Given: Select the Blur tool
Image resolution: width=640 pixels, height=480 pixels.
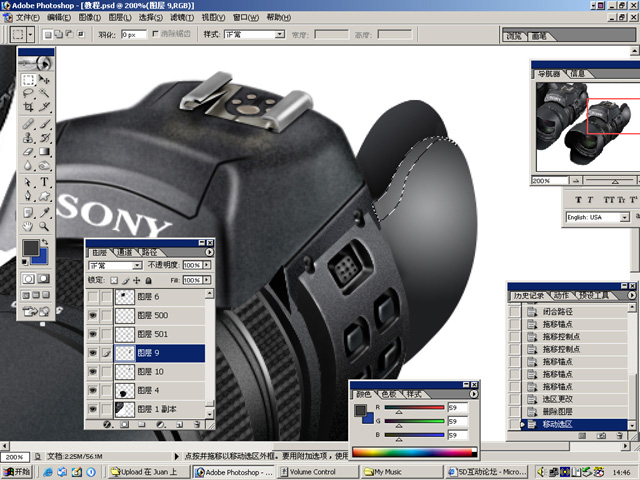Looking at the screenshot, I should coord(28,165).
